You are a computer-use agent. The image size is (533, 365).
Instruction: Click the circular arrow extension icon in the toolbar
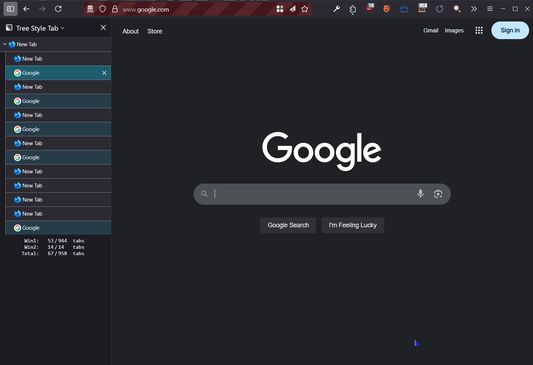pyautogui.click(x=440, y=9)
